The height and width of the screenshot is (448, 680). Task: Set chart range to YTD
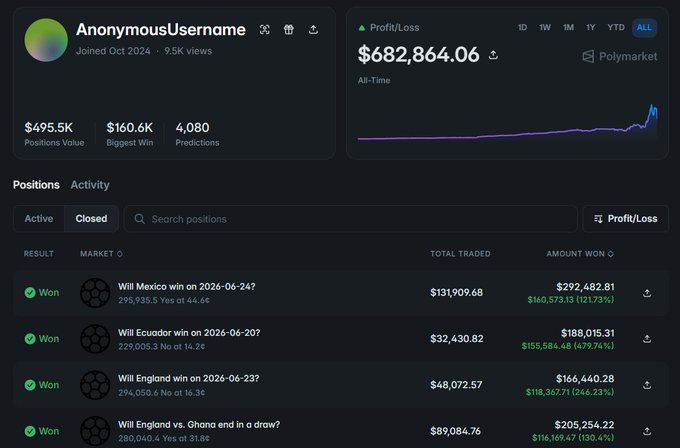coord(616,27)
